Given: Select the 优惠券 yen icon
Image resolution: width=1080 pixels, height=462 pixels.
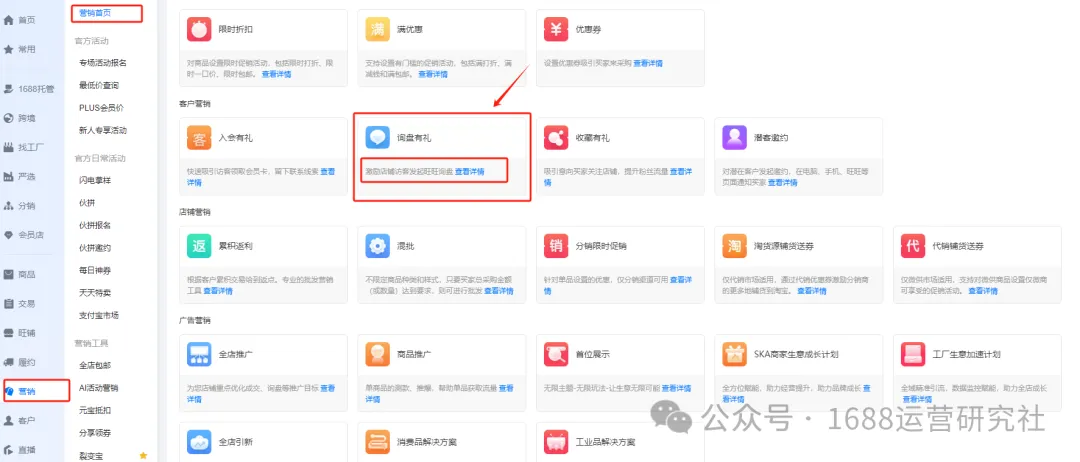Looking at the screenshot, I should (x=556, y=30).
